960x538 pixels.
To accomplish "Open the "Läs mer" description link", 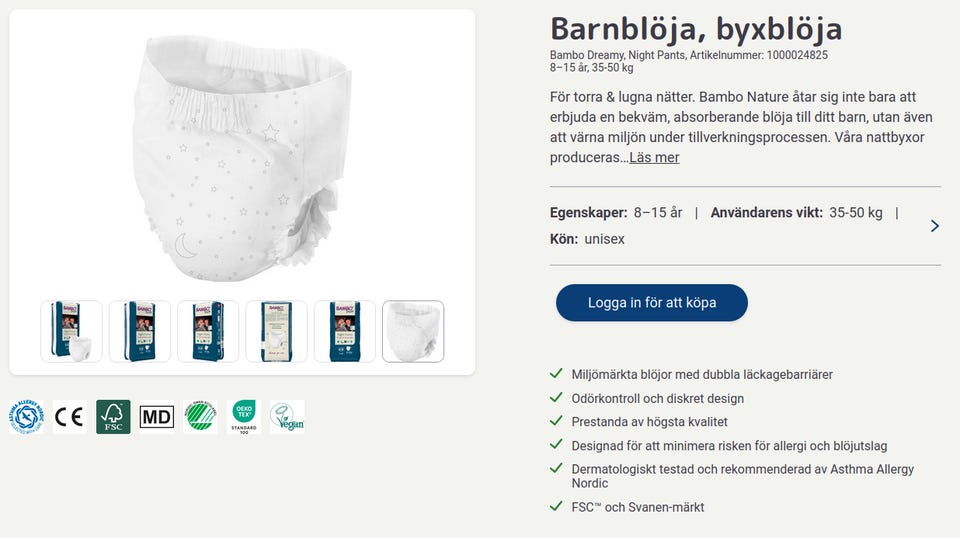I will pos(654,157).
